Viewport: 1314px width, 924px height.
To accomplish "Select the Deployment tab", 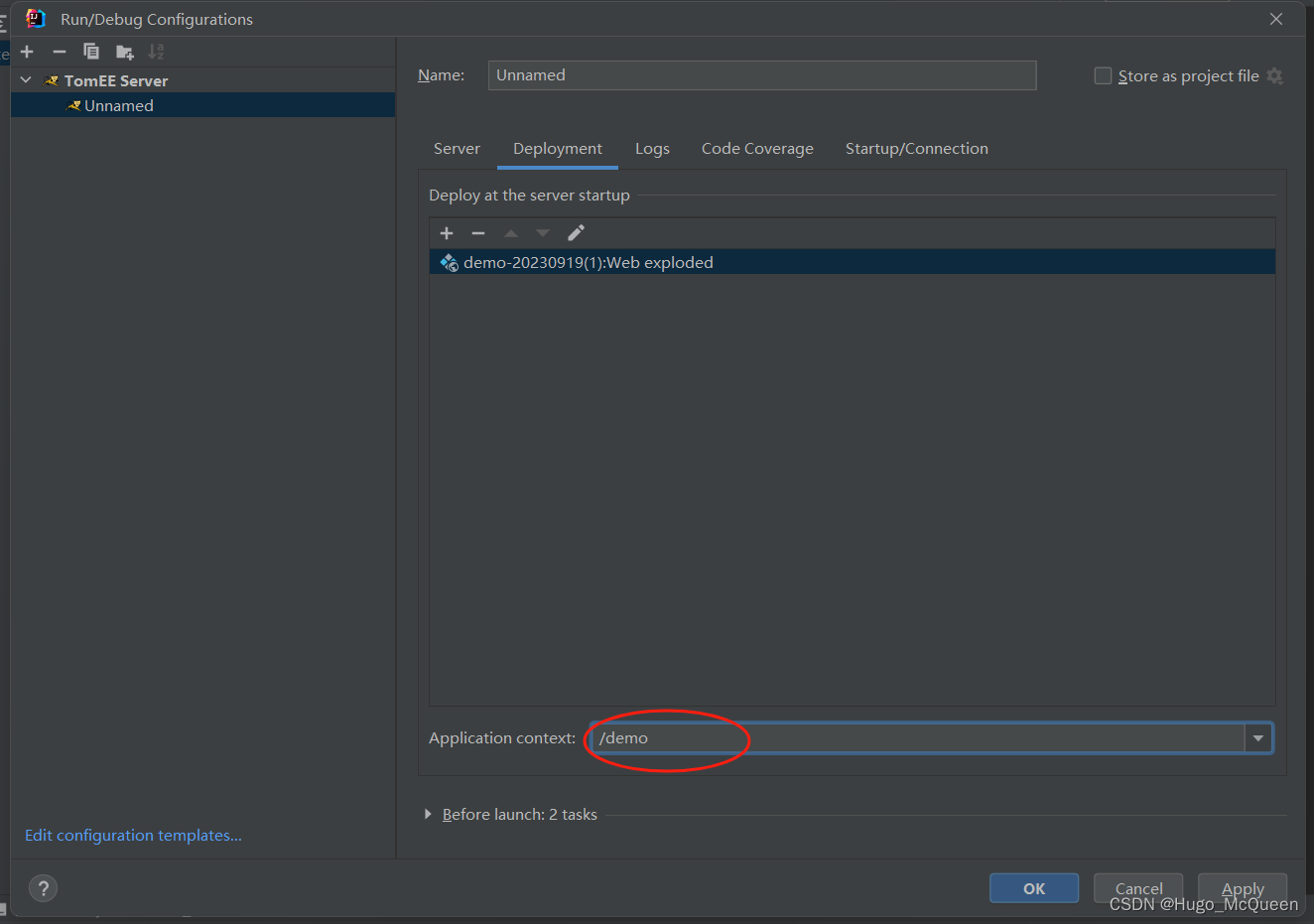I will pyautogui.click(x=558, y=149).
